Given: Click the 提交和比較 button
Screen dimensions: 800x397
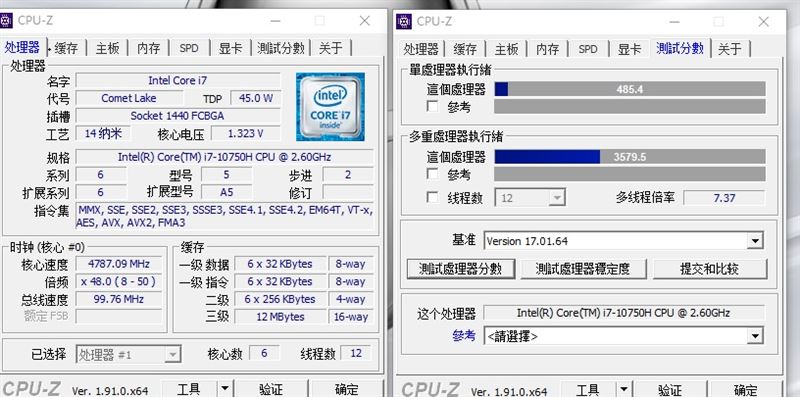Looking at the screenshot, I should pyautogui.click(x=710, y=269).
